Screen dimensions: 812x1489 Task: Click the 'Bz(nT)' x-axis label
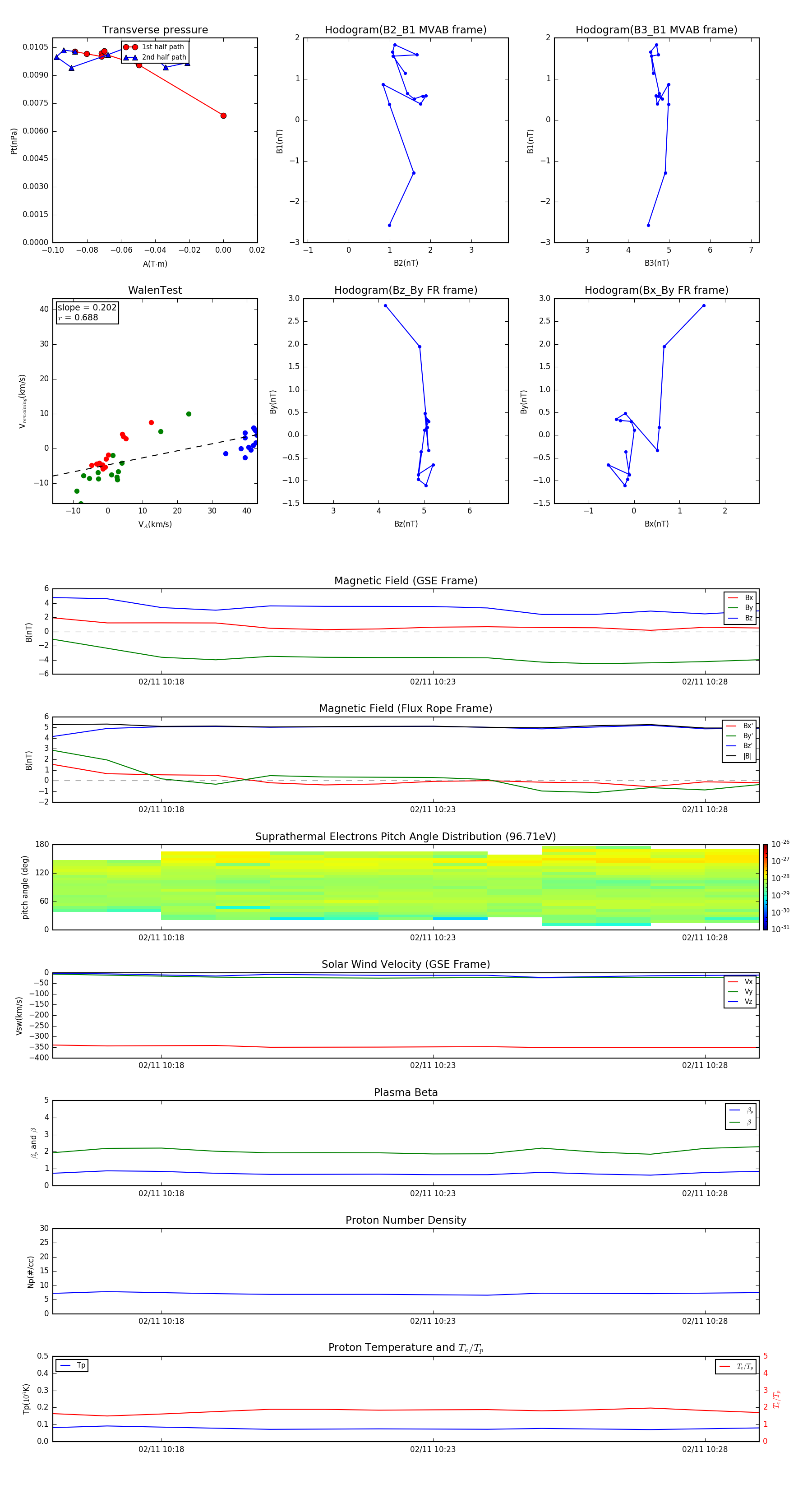pos(406,524)
